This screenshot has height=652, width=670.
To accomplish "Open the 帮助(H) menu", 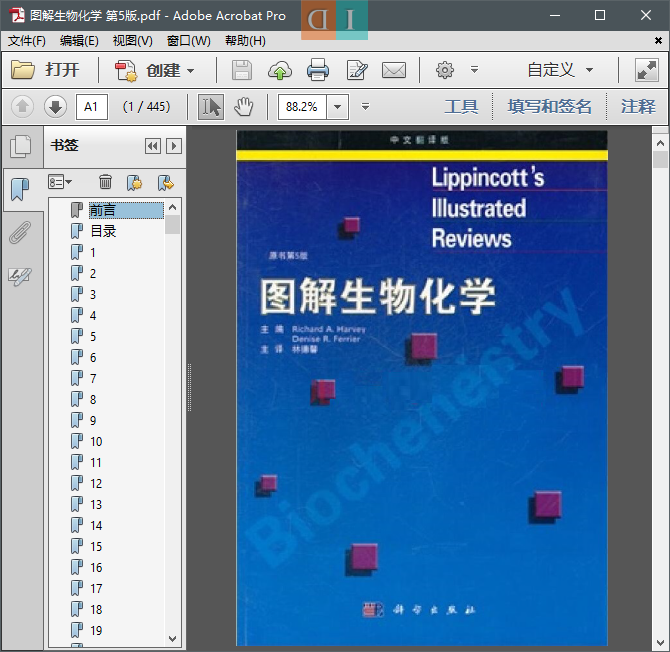I will click(x=245, y=41).
